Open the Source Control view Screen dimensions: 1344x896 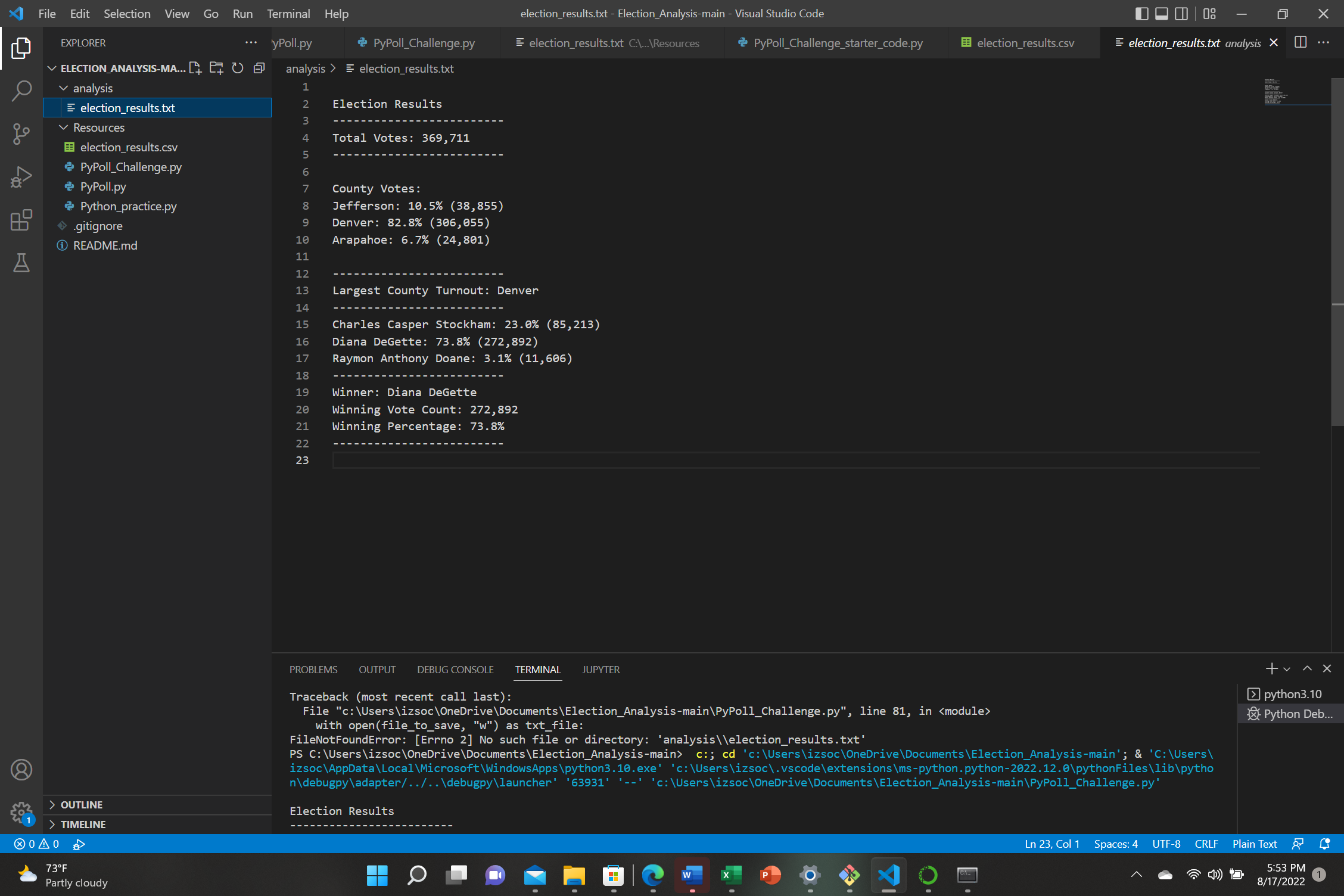pyautogui.click(x=21, y=133)
